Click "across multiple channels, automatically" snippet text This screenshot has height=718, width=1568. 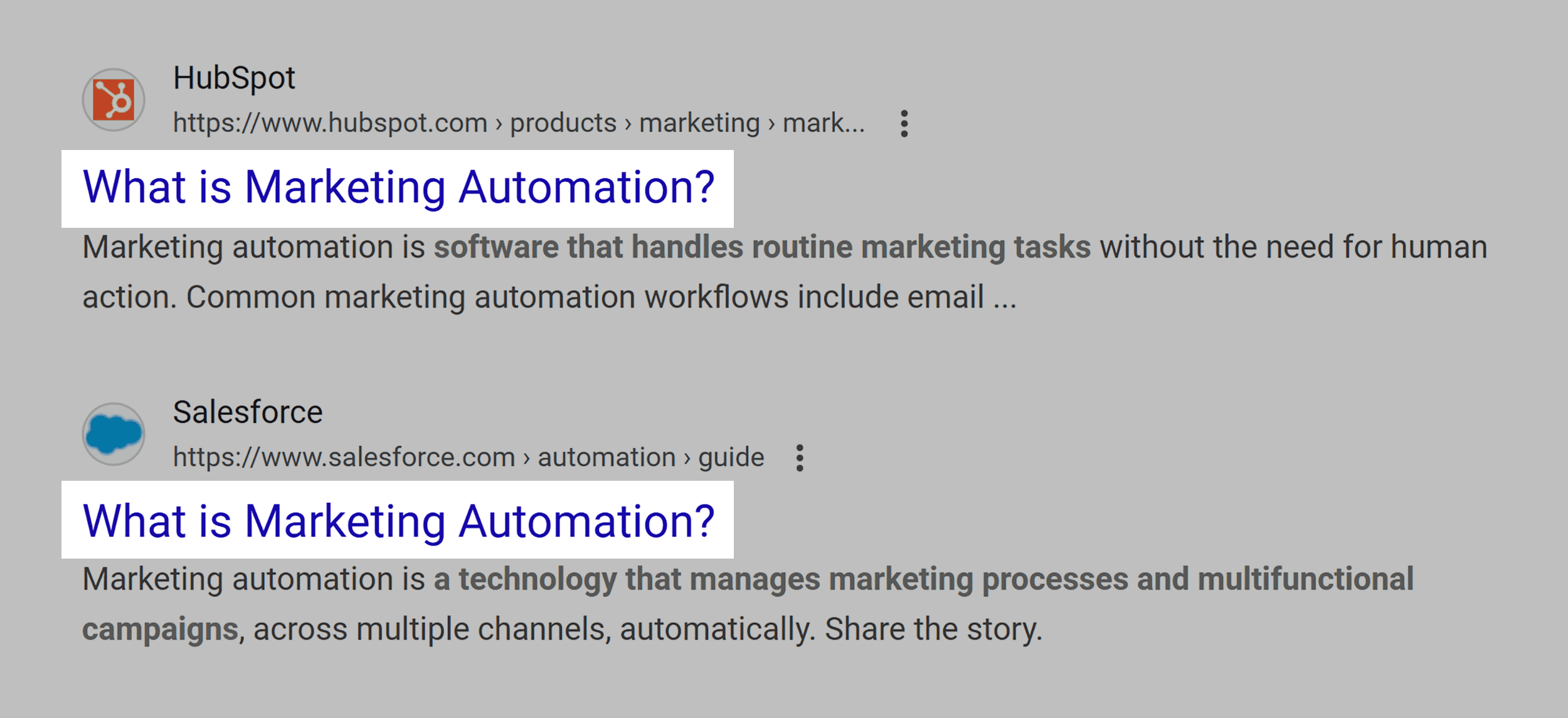point(533,629)
